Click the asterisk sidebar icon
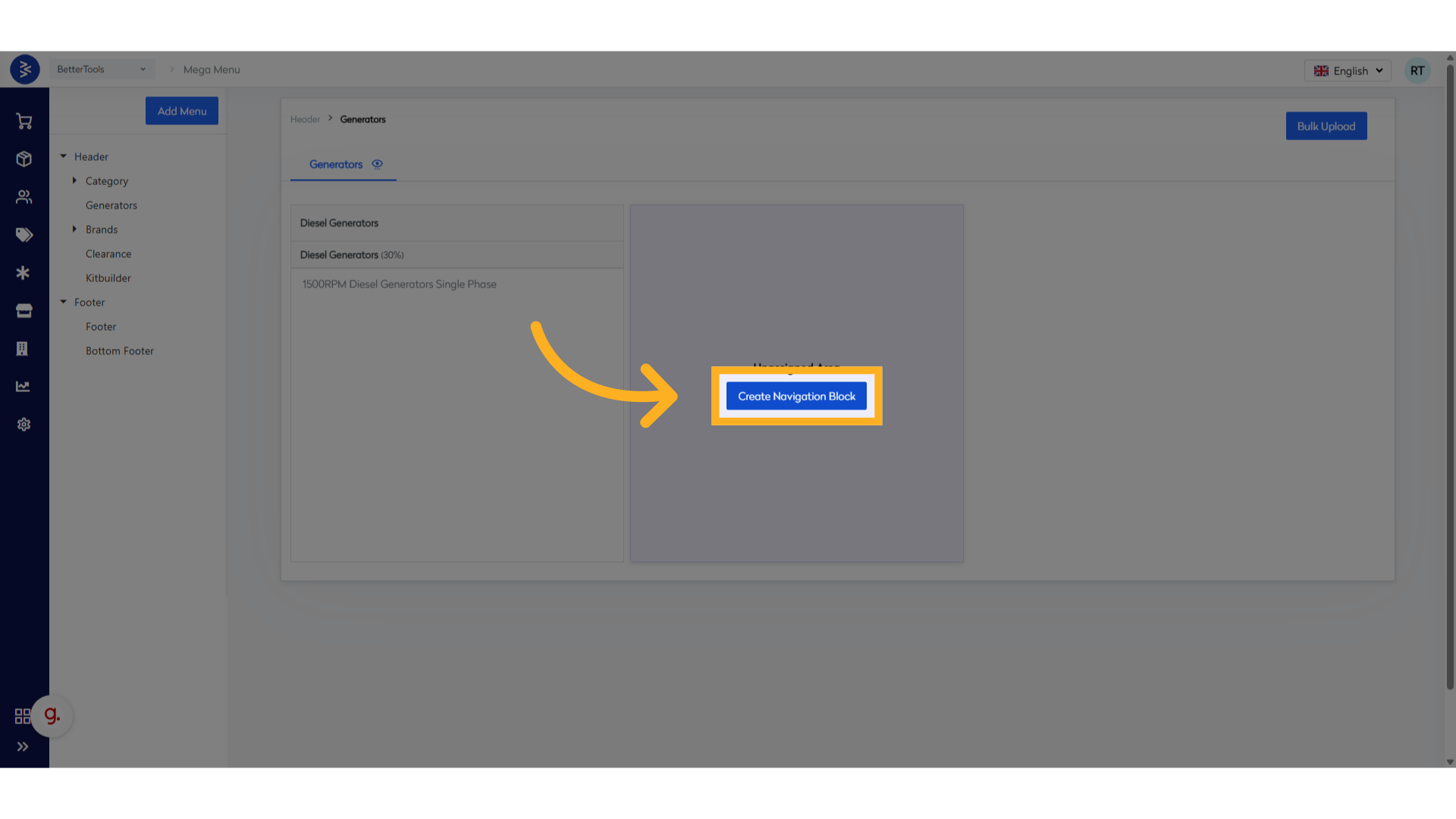Viewport: 1456px width, 819px height. 24,273
